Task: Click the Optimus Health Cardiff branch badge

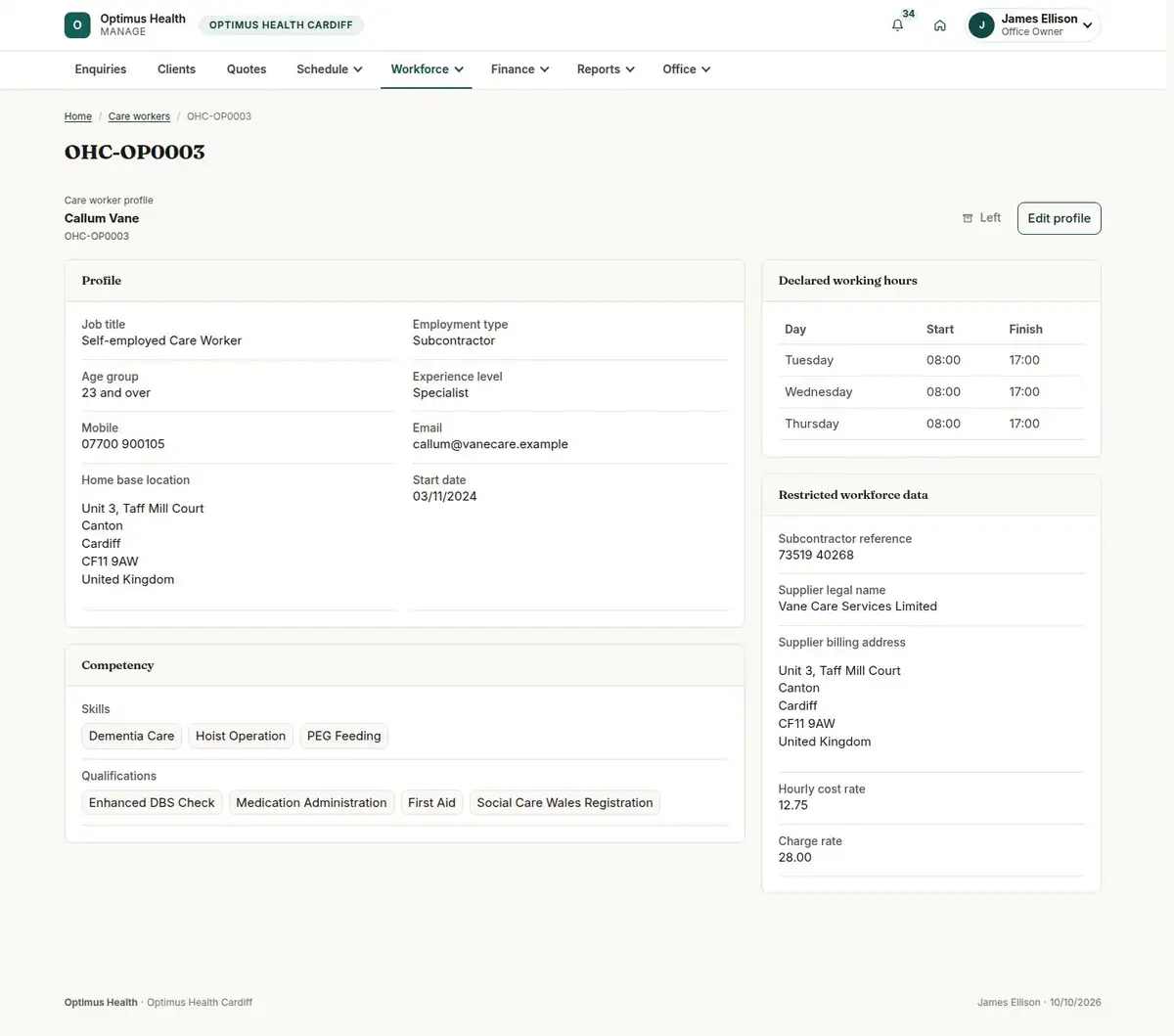Action: point(281,25)
